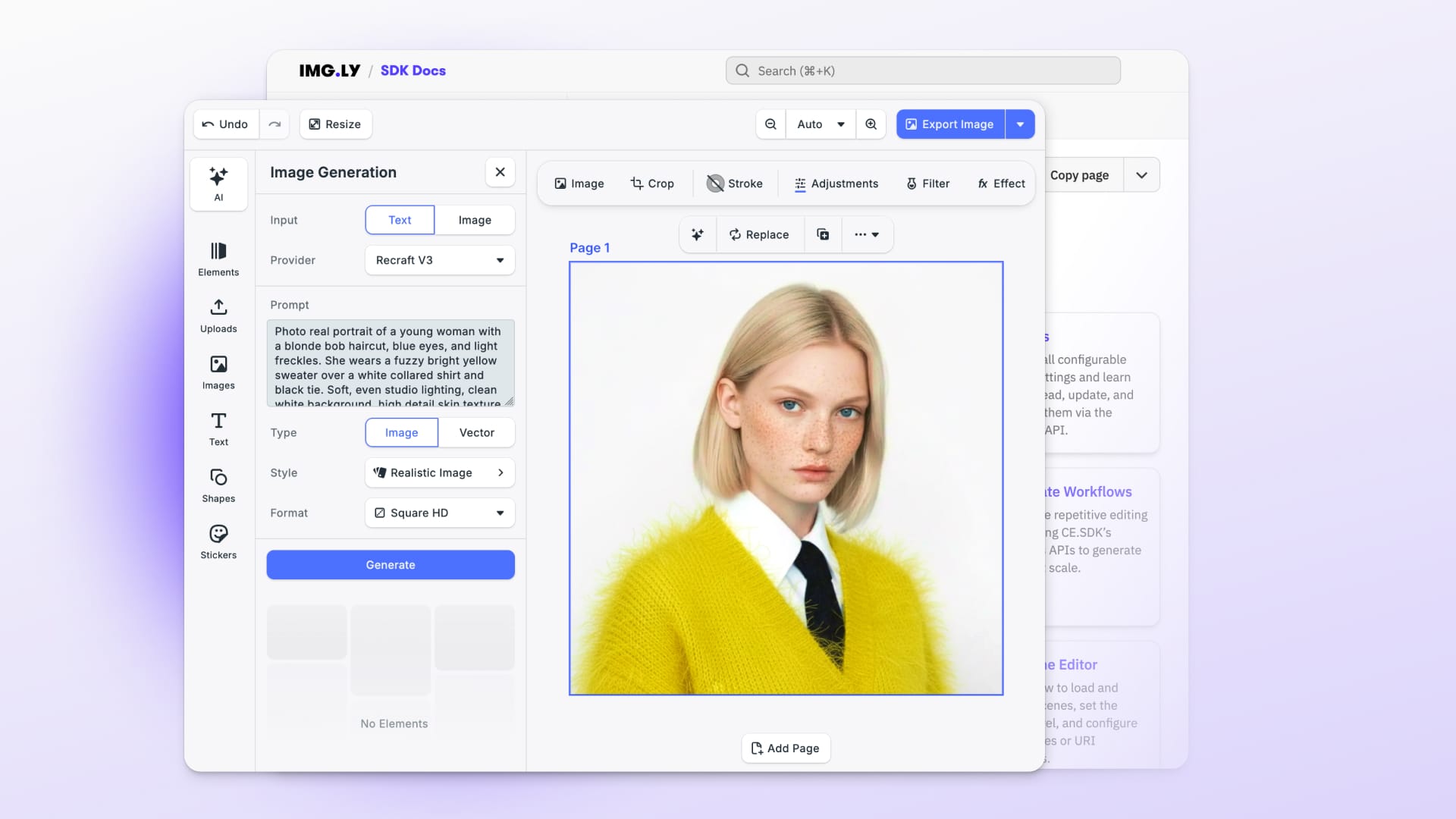Click the zoom out magnifier
Image resolution: width=1456 pixels, height=819 pixels.
tap(770, 124)
